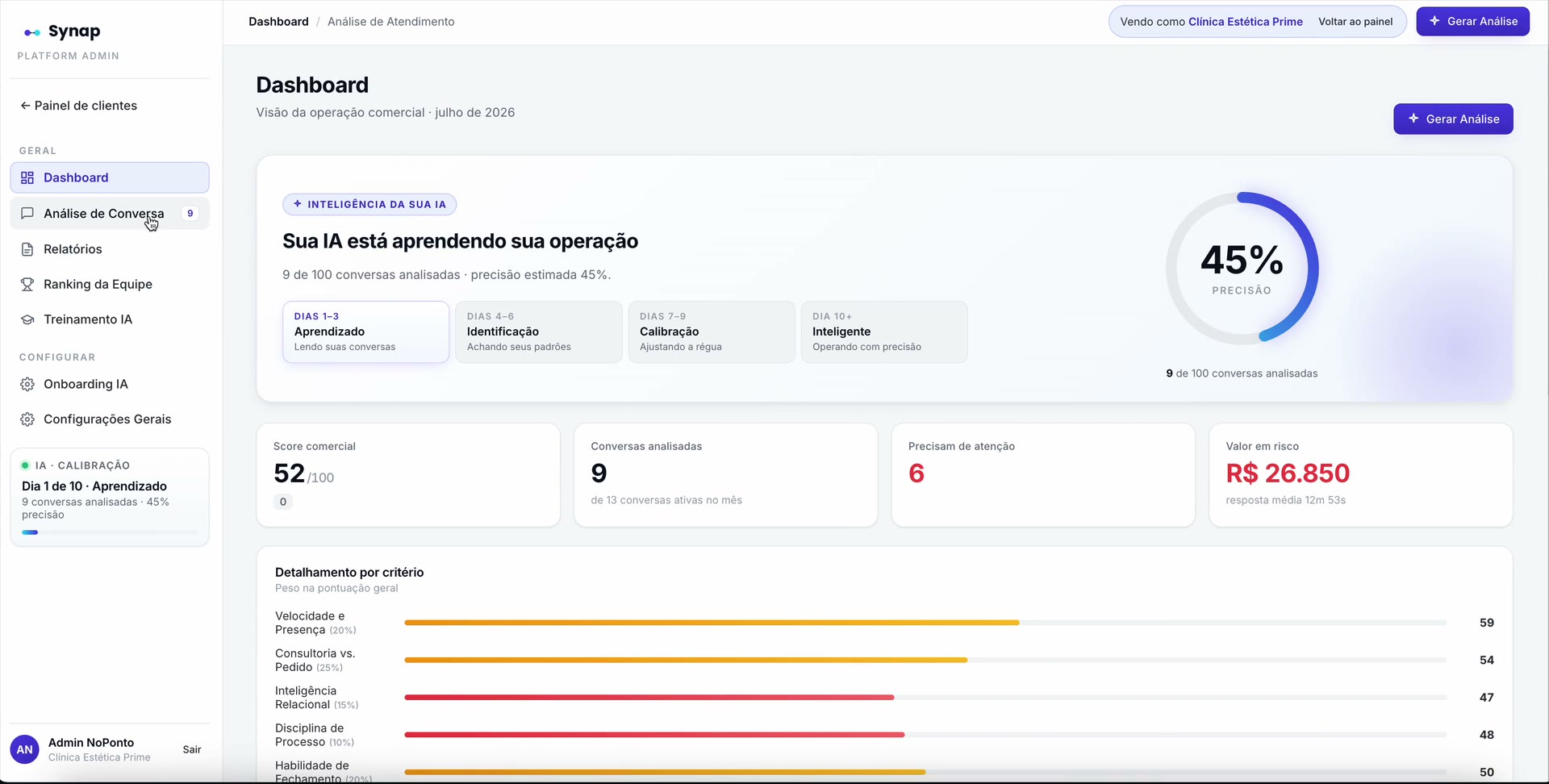The width and height of the screenshot is (1549, 784).
Task: Click 'Detalhamento por critério' heading
Action: pos(349,572)
